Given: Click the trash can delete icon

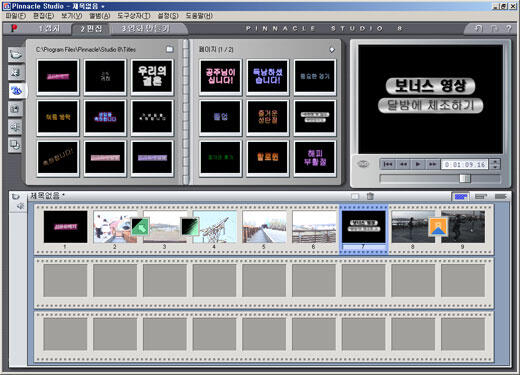Looking at the screenshot, I should pyautogui.click(x=370, y=196).
